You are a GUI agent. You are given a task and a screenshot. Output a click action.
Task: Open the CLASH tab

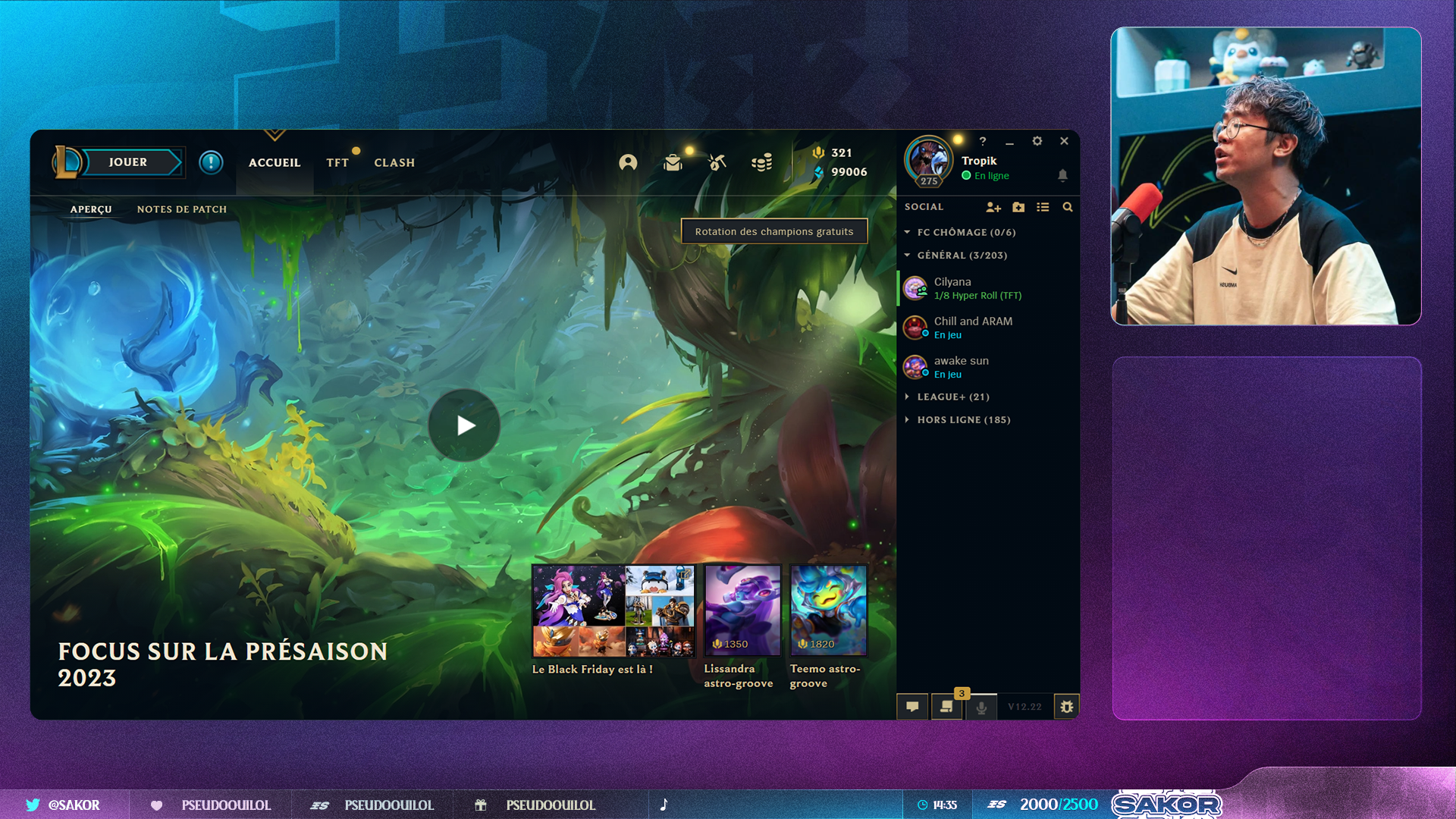click(394, 163)
